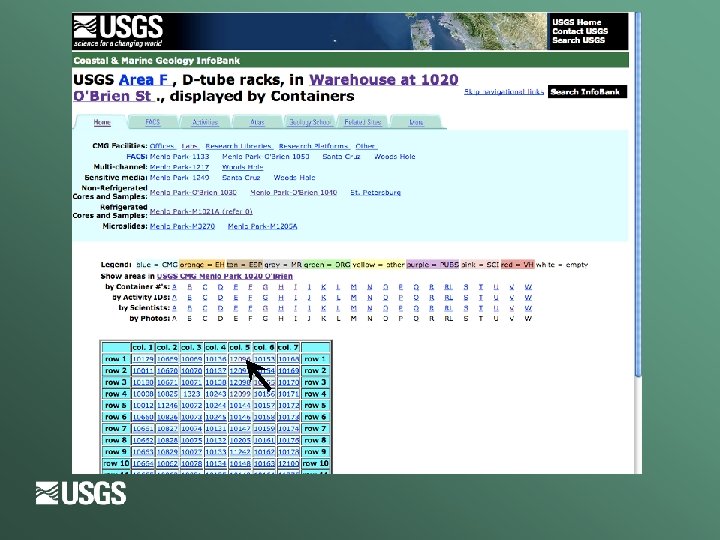Click the orange = EH legend swatch
Viewport: 720px width, 540px height.
tap(202, 265)
